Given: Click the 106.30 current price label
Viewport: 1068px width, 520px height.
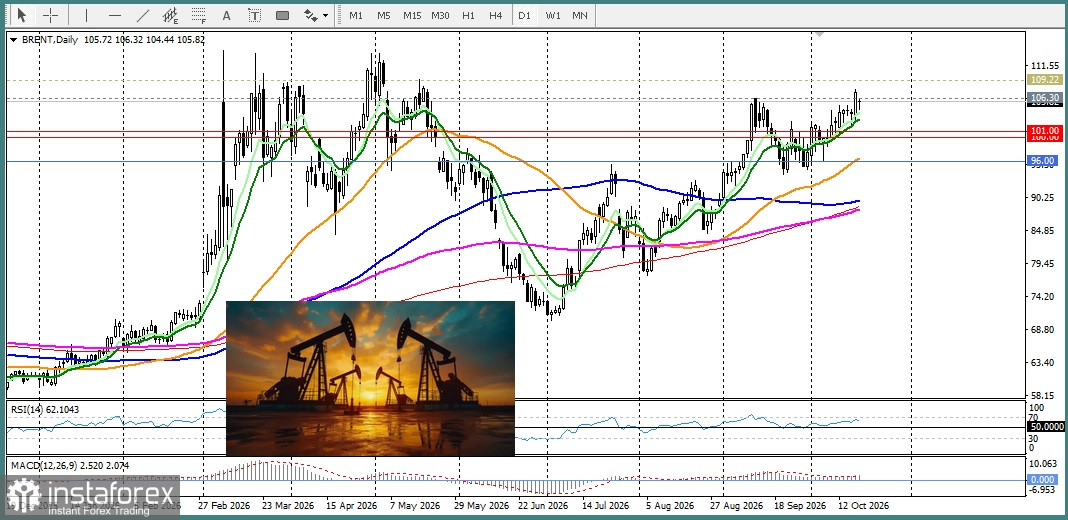Looking at the screenshot, I should (x=1043, y=98).
